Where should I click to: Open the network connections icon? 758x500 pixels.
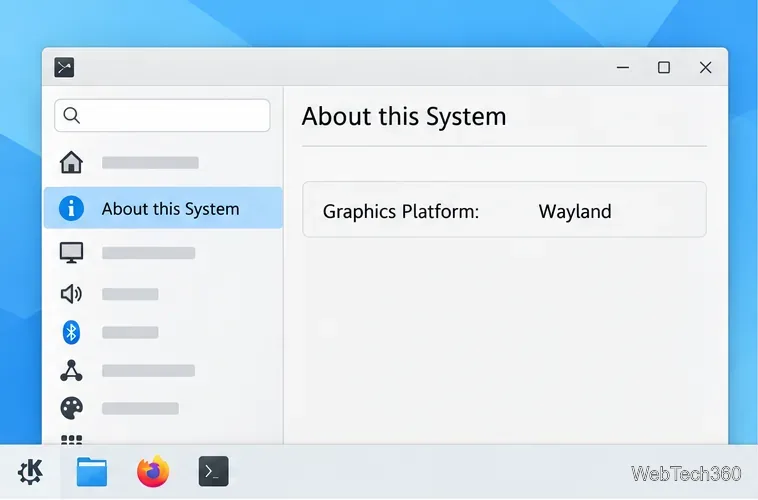(71, 371)
